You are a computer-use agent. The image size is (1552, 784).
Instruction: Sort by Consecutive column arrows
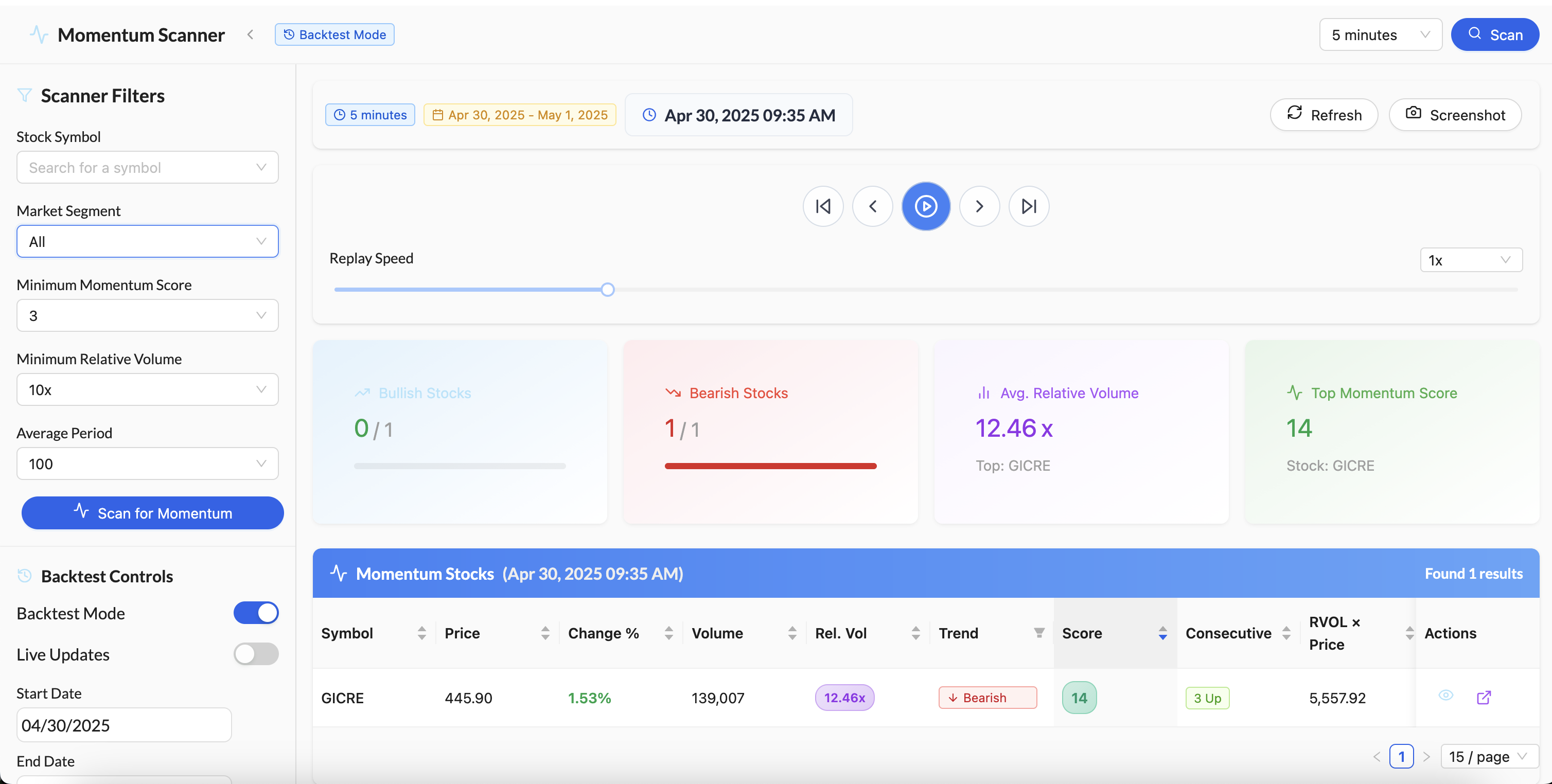[1286, 633]
